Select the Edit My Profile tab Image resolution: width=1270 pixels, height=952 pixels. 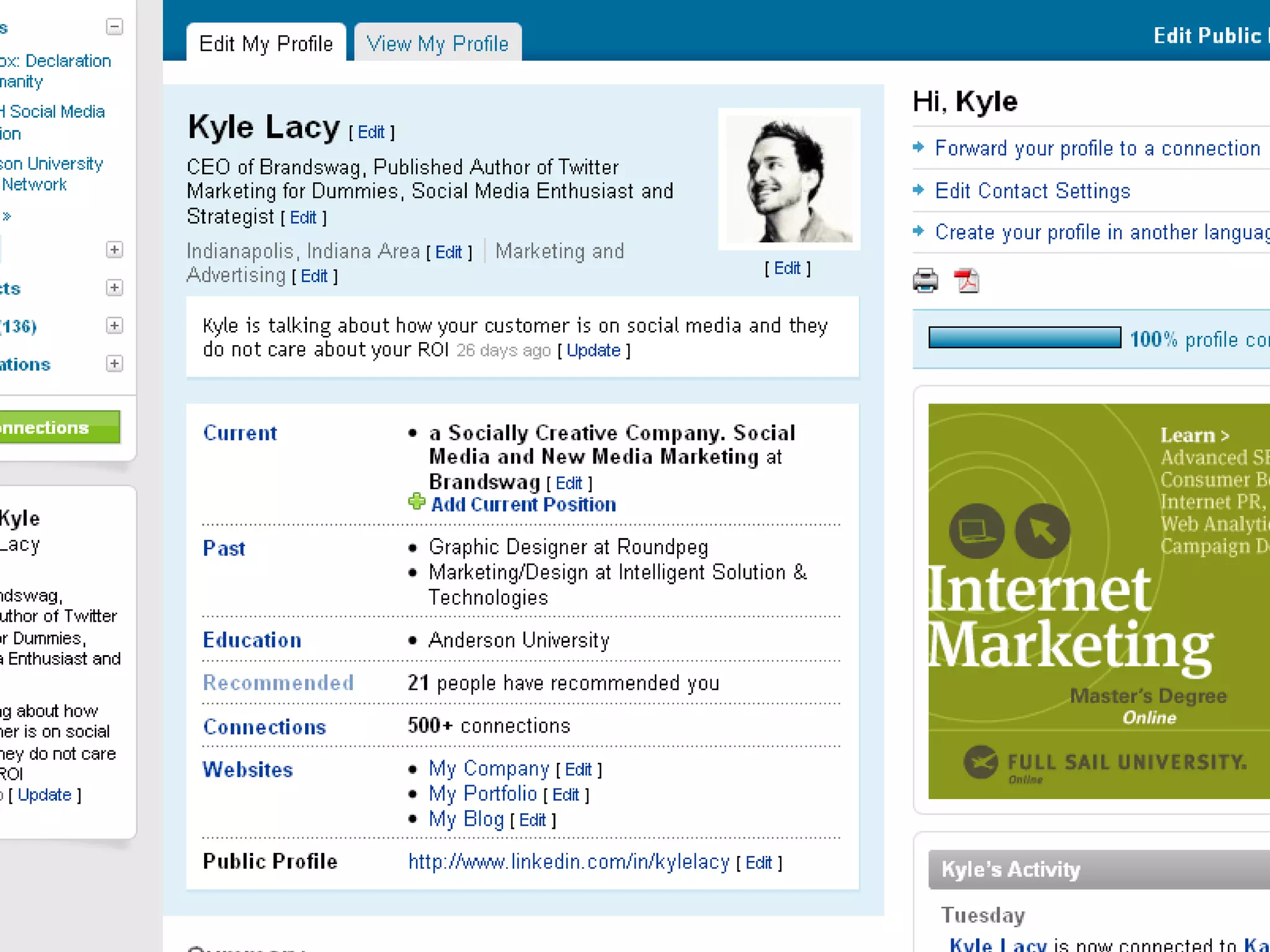tap(266, 43)
